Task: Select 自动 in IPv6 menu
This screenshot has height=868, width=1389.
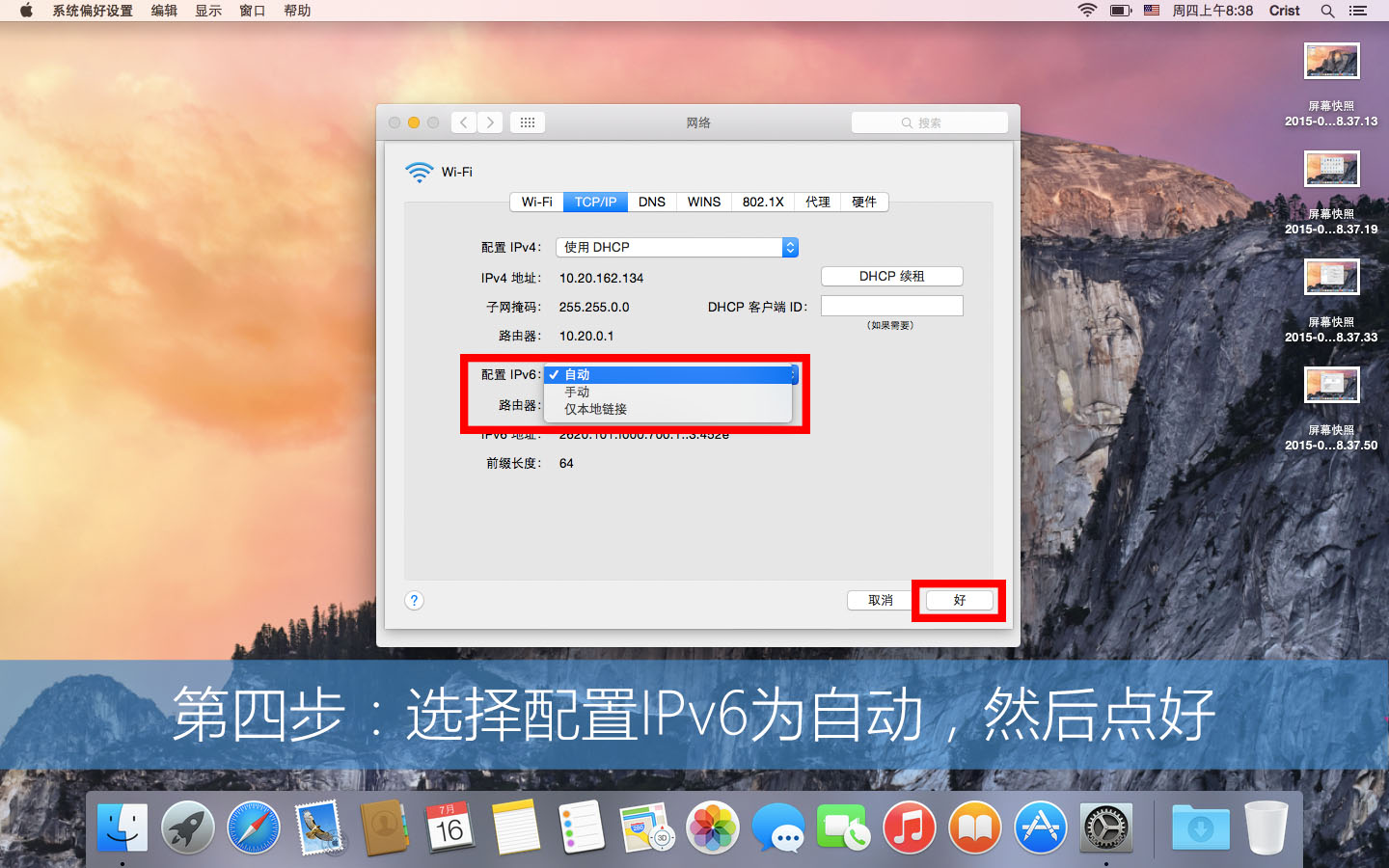Action: pyautogui.click(x=668, y=374)
